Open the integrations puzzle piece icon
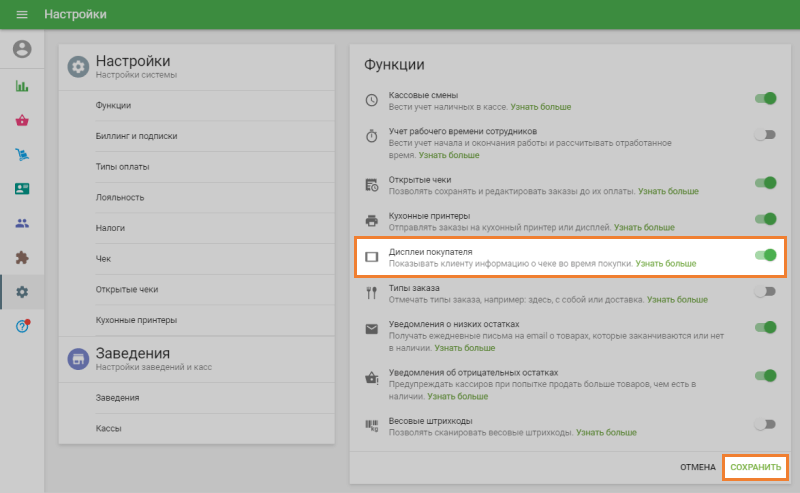This screenshot has height=493, width=800. pyautogui.click(x=22, y=257)
